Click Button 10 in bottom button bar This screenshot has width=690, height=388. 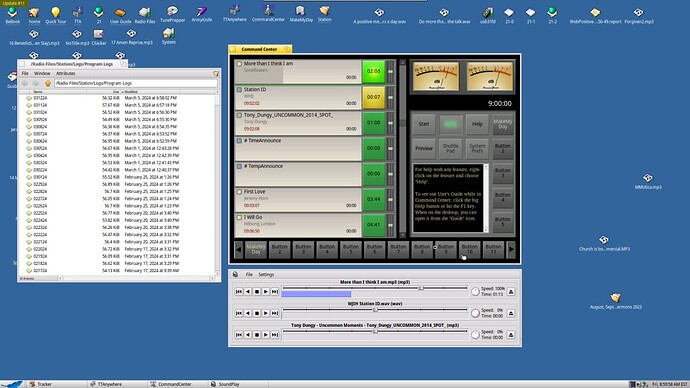tap(470, 249)
